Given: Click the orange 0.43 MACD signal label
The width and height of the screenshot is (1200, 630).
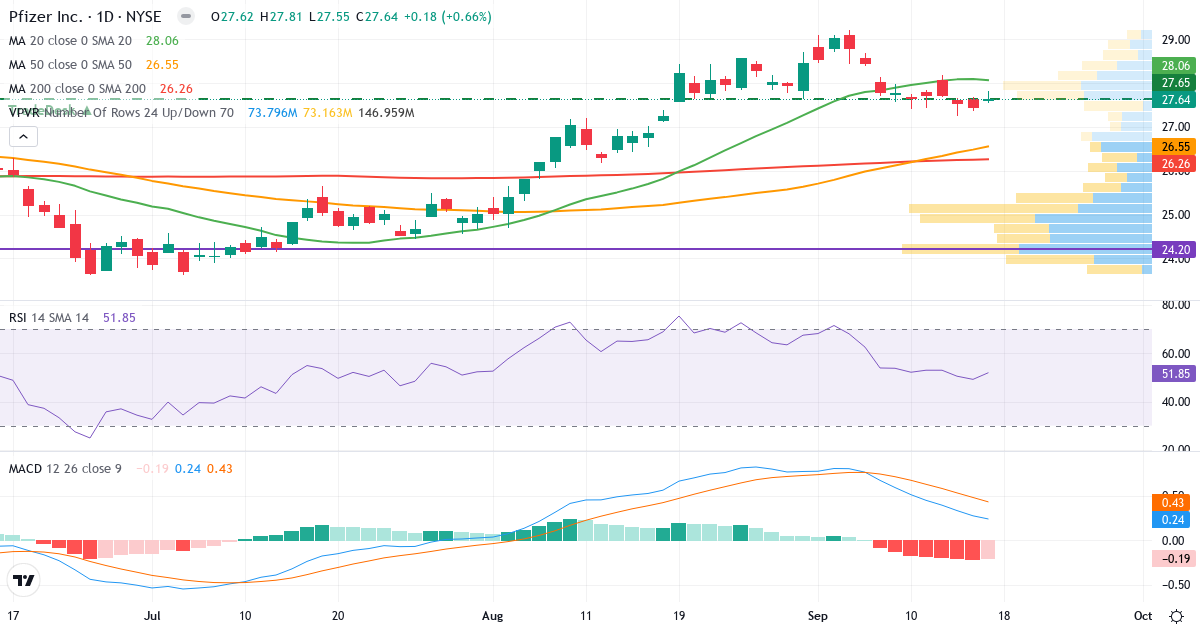Looking at the screenshot, I should pos(1169,502).
